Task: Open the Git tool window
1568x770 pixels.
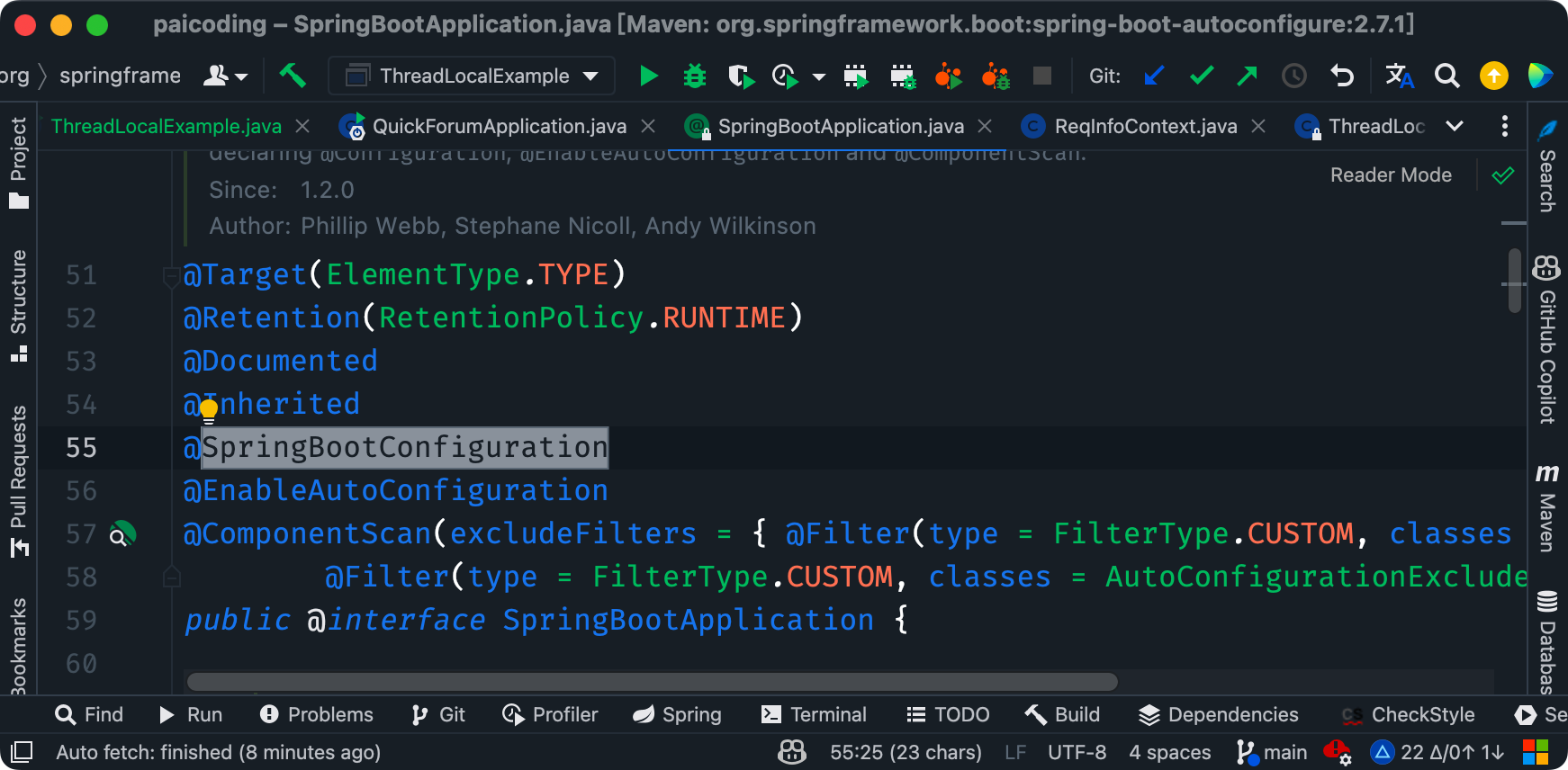Action: click(x=437, y=714)
